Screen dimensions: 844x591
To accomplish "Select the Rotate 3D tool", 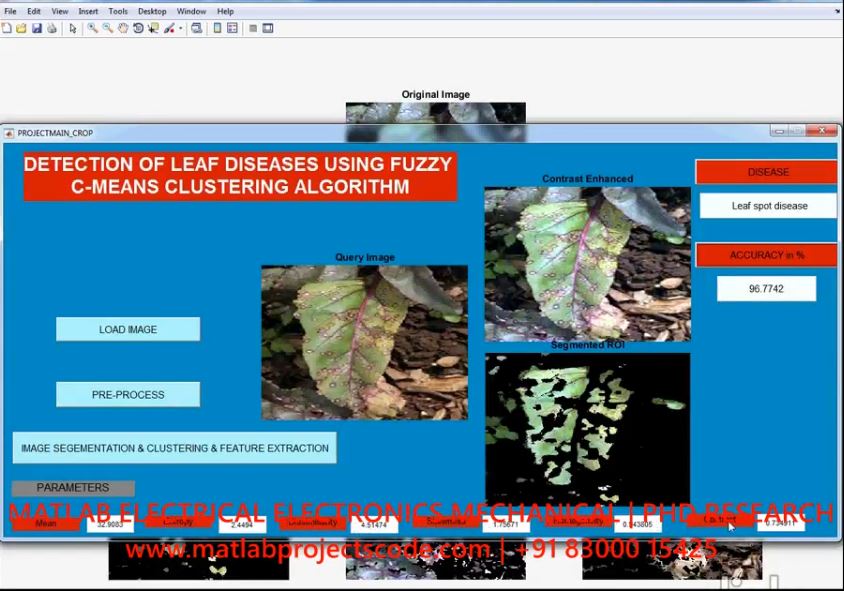I will pos(137,28).
